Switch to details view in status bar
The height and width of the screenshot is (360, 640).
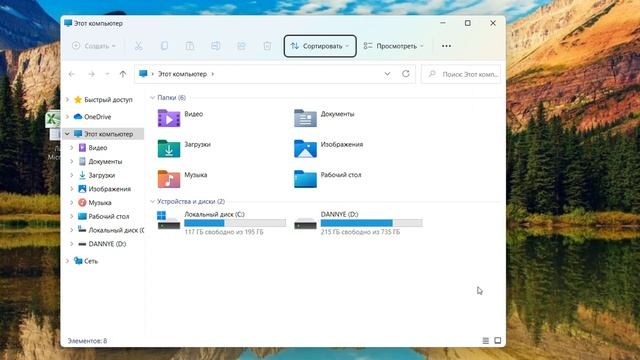[485, 340]
